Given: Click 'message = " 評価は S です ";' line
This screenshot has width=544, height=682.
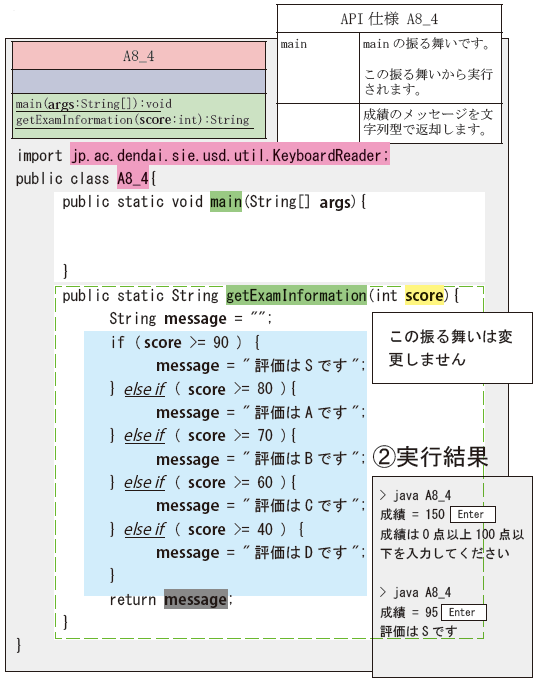Looking at the screenshot, I should (260, 365).
